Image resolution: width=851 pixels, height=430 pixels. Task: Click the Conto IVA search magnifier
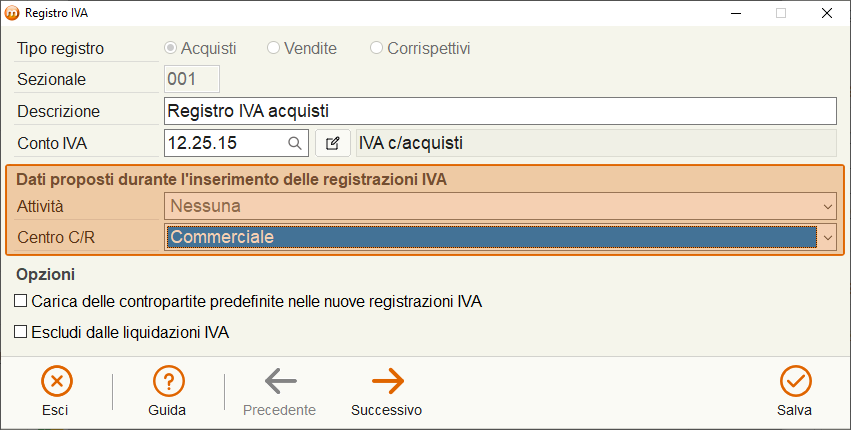295,143
